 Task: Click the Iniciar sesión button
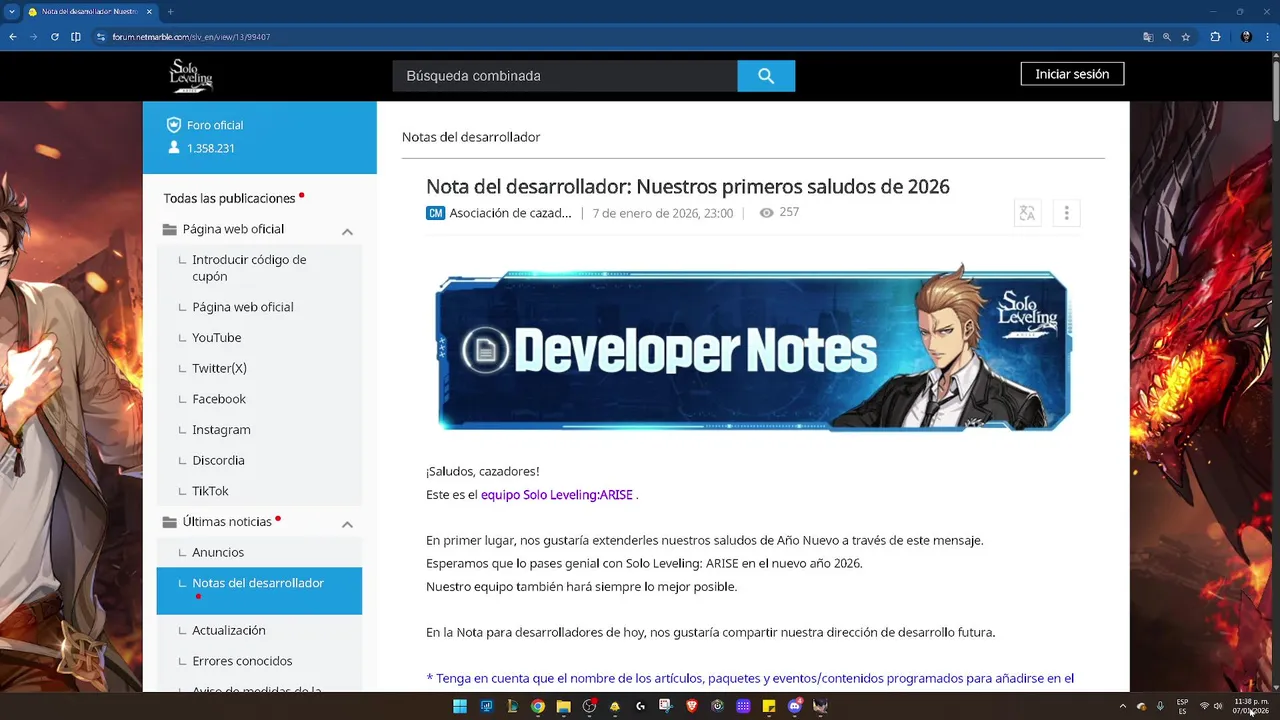coord(1072,74)
